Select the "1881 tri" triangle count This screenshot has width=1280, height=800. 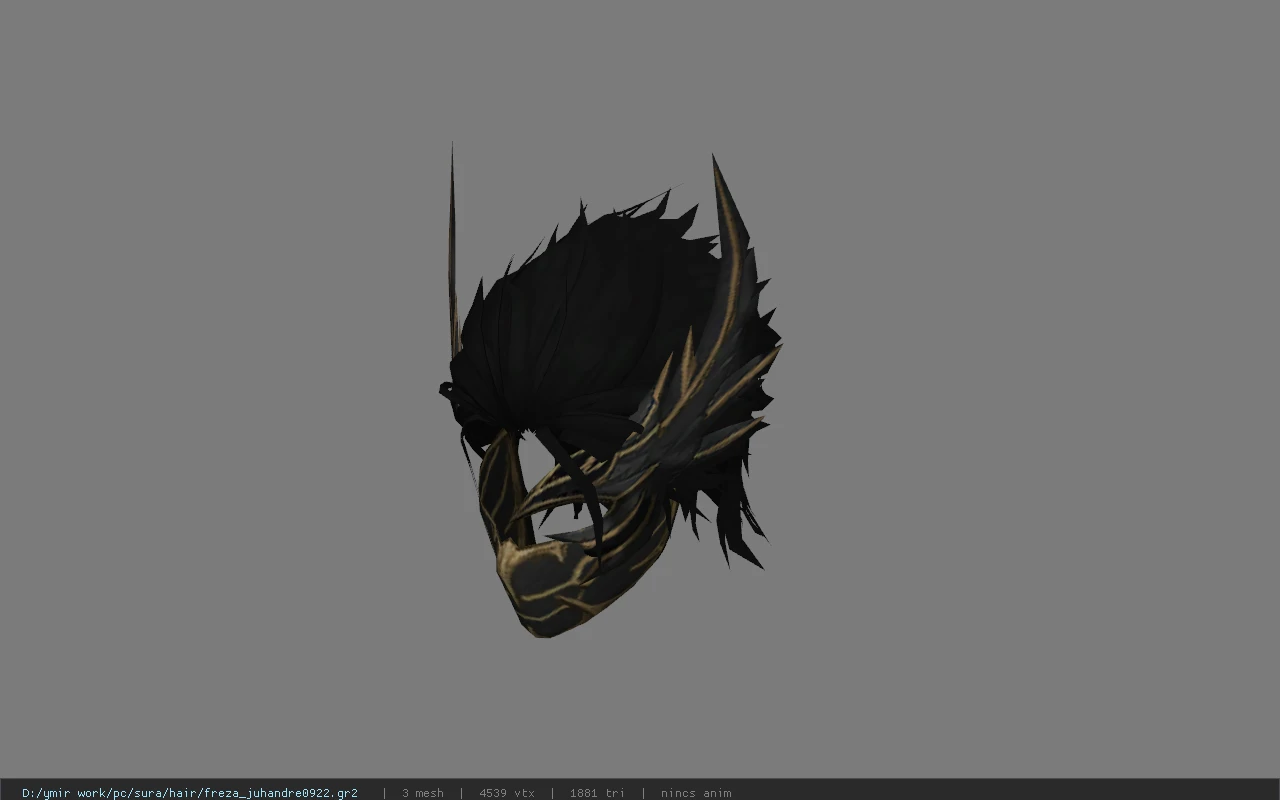coord(597,793)
